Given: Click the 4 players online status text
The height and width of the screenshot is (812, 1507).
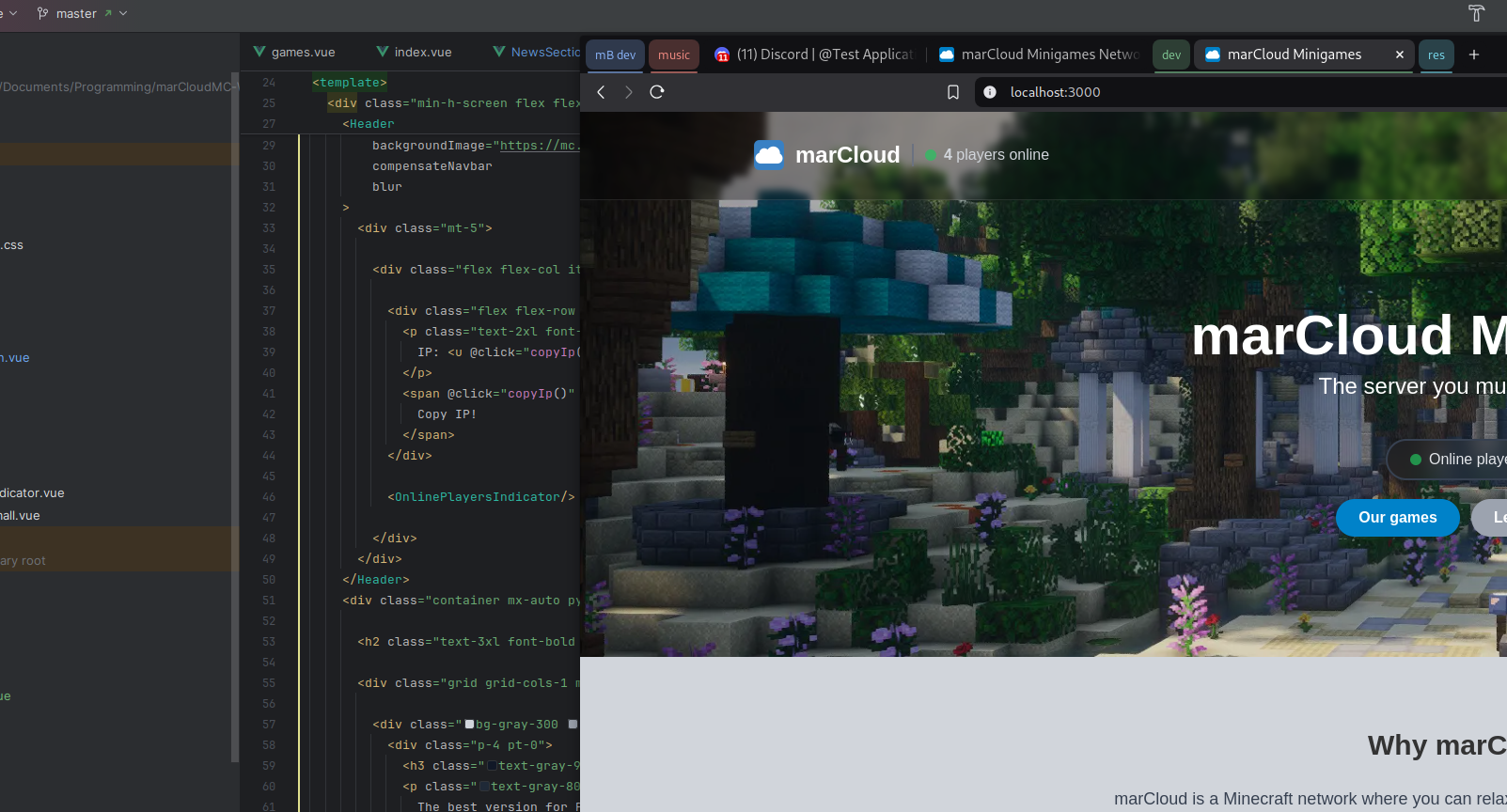Looking at the screenshot, I should (x=996, y=155).
